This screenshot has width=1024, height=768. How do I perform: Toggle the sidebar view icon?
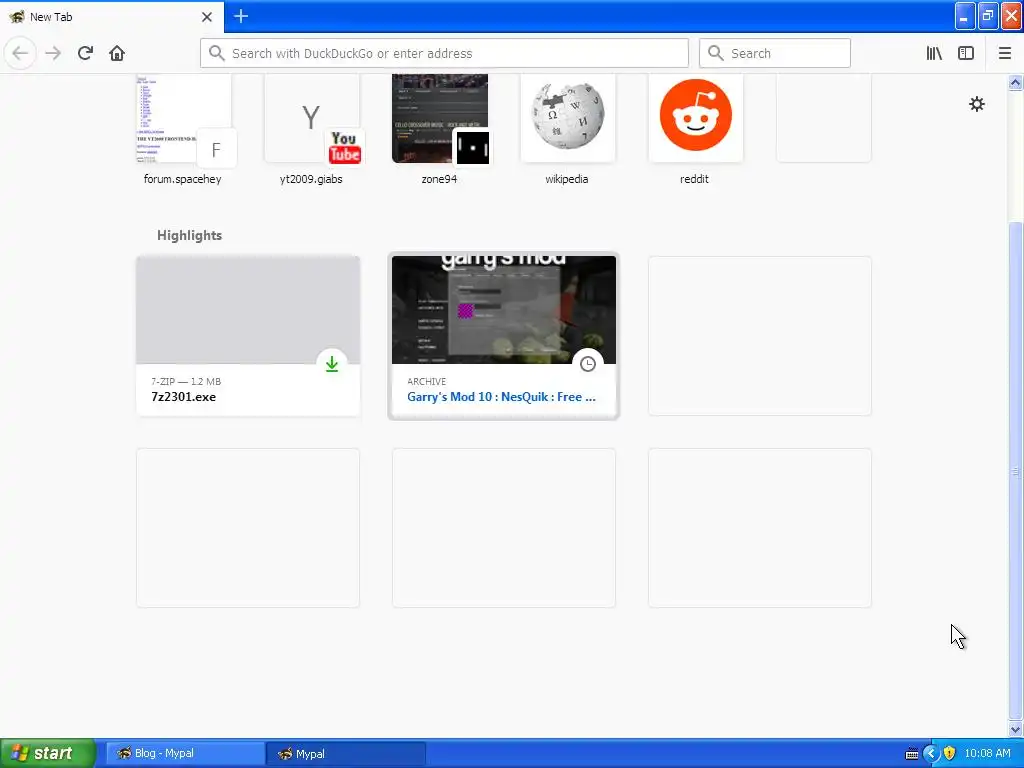point(966,54)
